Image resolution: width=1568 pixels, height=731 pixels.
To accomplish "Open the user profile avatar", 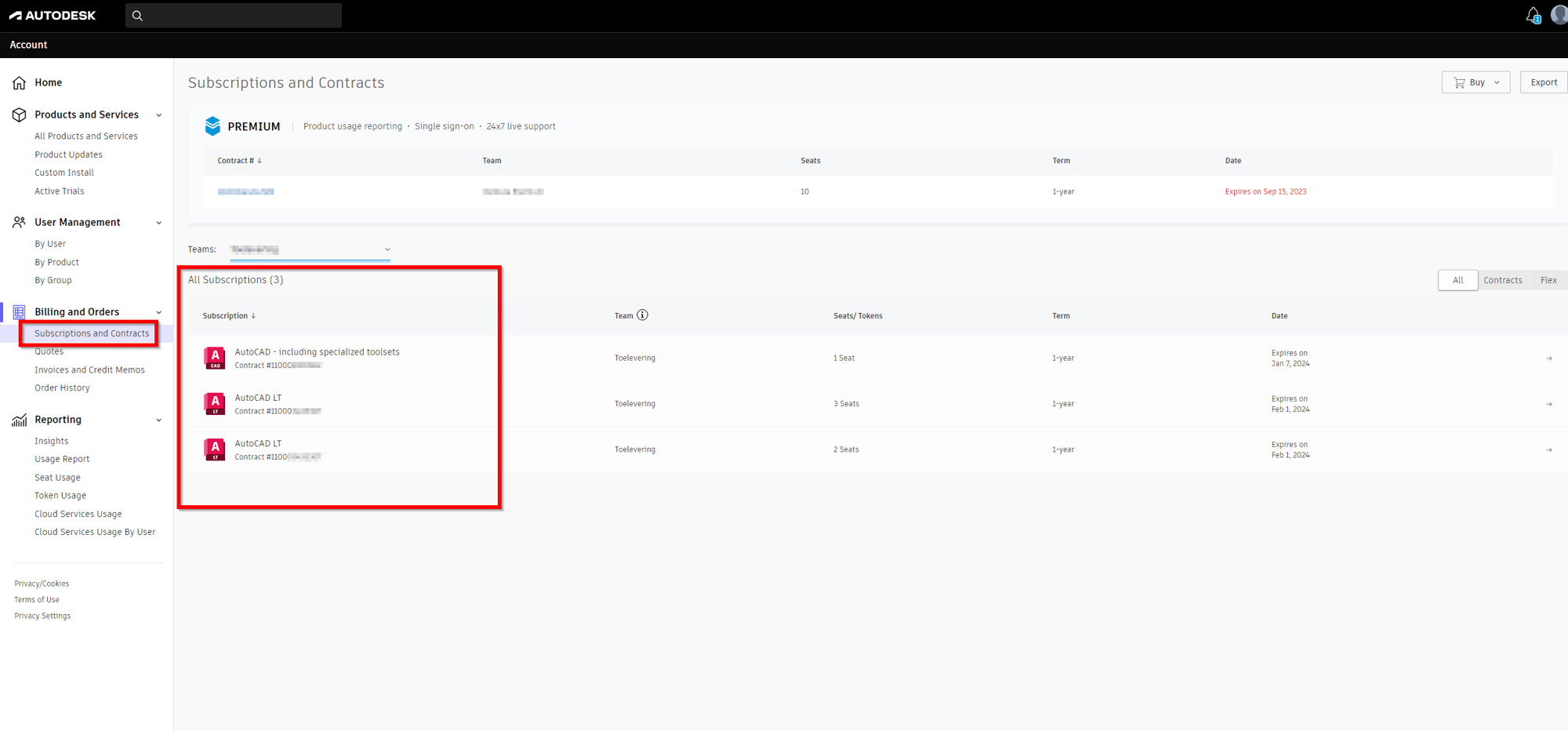I will coord(1559,15).
